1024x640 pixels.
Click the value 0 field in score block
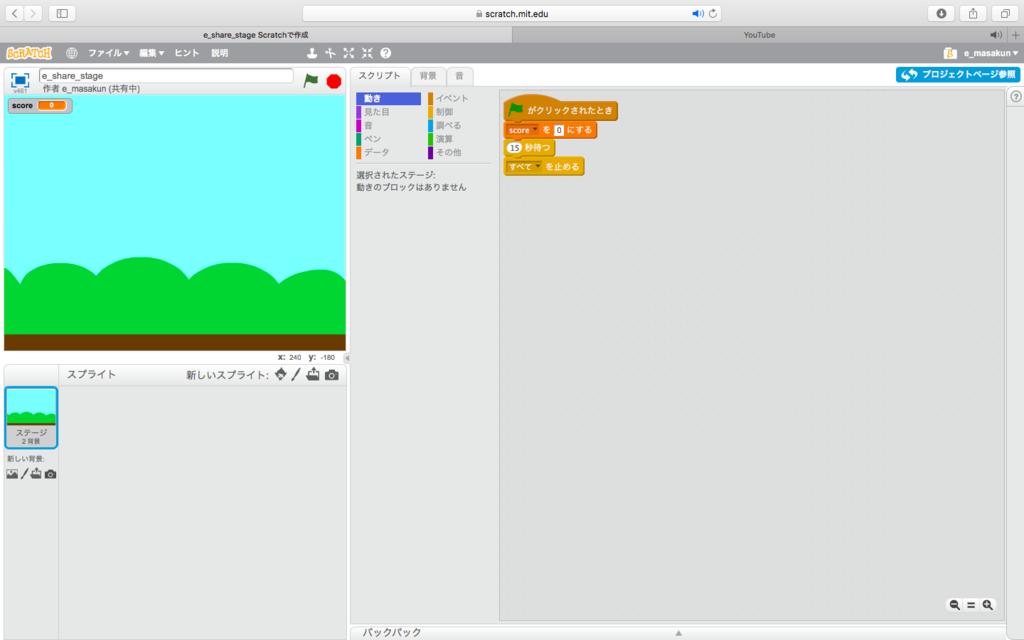[559, 130]
